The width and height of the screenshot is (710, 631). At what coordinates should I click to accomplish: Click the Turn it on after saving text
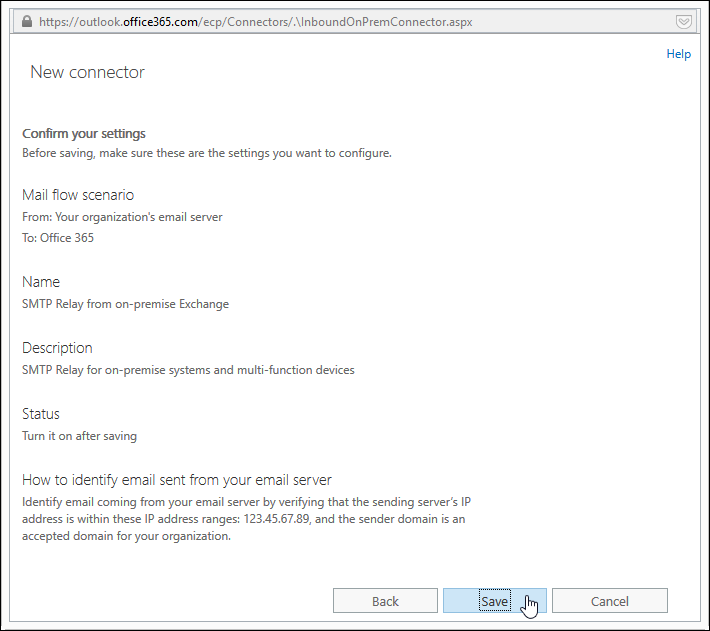pyautogui.click(x=79, y=436)
